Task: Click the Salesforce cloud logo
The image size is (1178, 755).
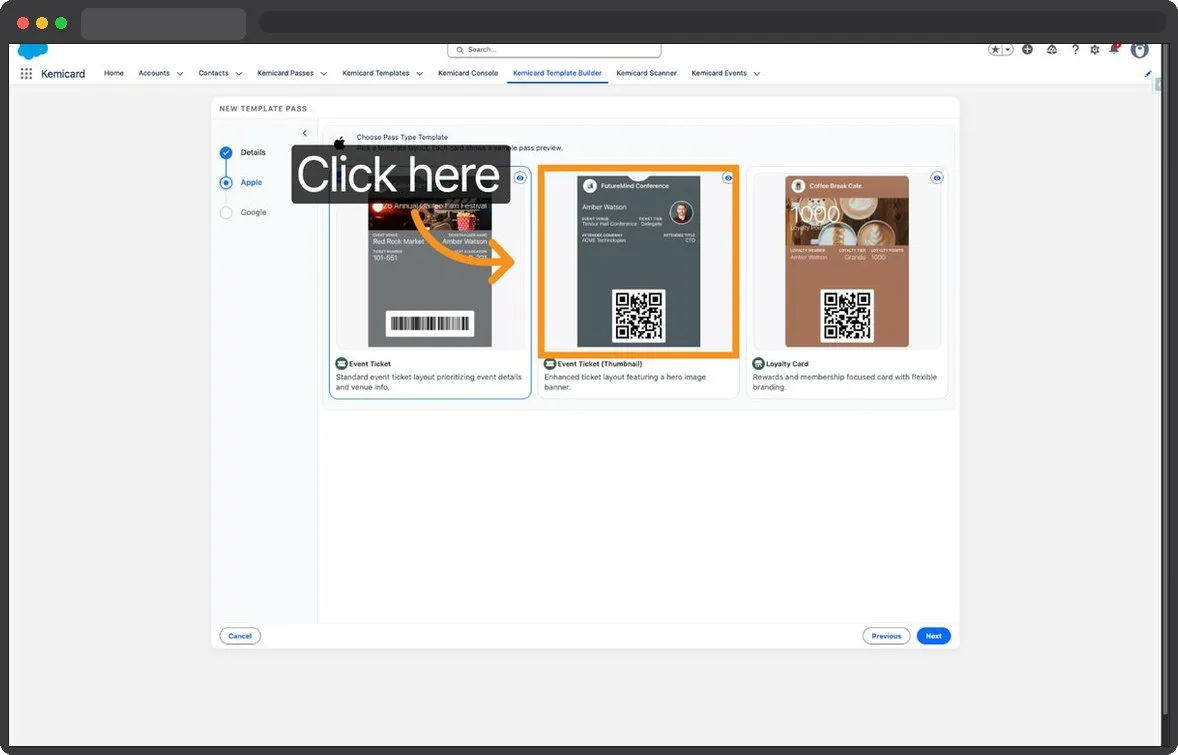Action: (32, 50)
